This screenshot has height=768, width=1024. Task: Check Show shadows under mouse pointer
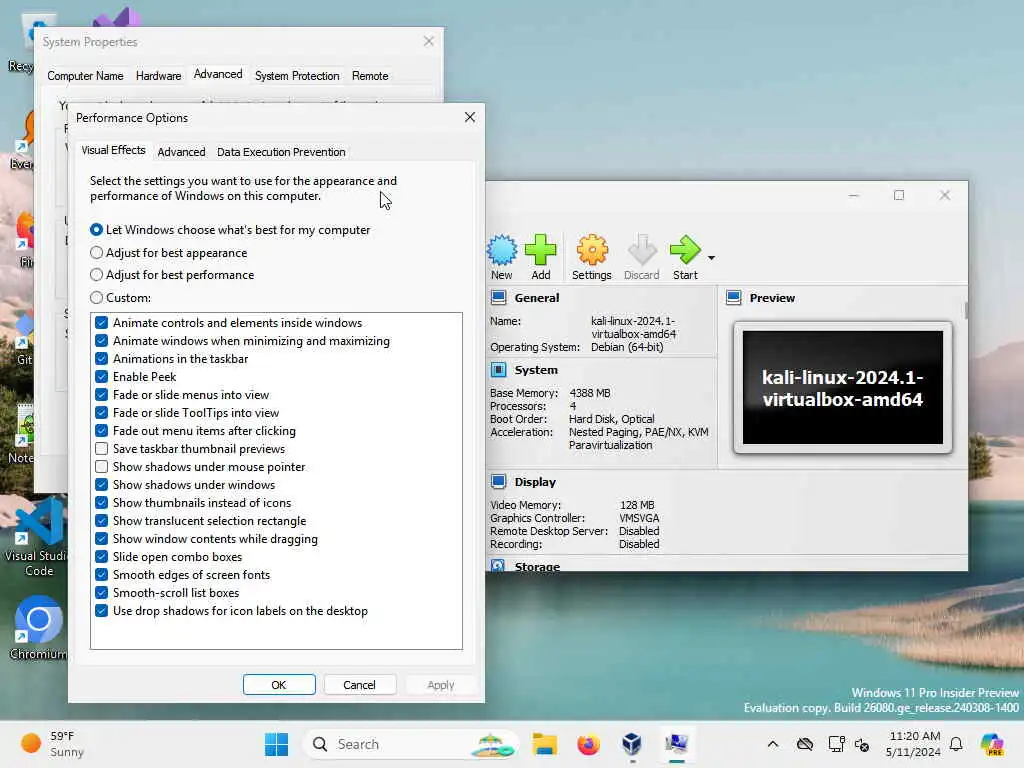pyautogui.click(x=101, y=467)
